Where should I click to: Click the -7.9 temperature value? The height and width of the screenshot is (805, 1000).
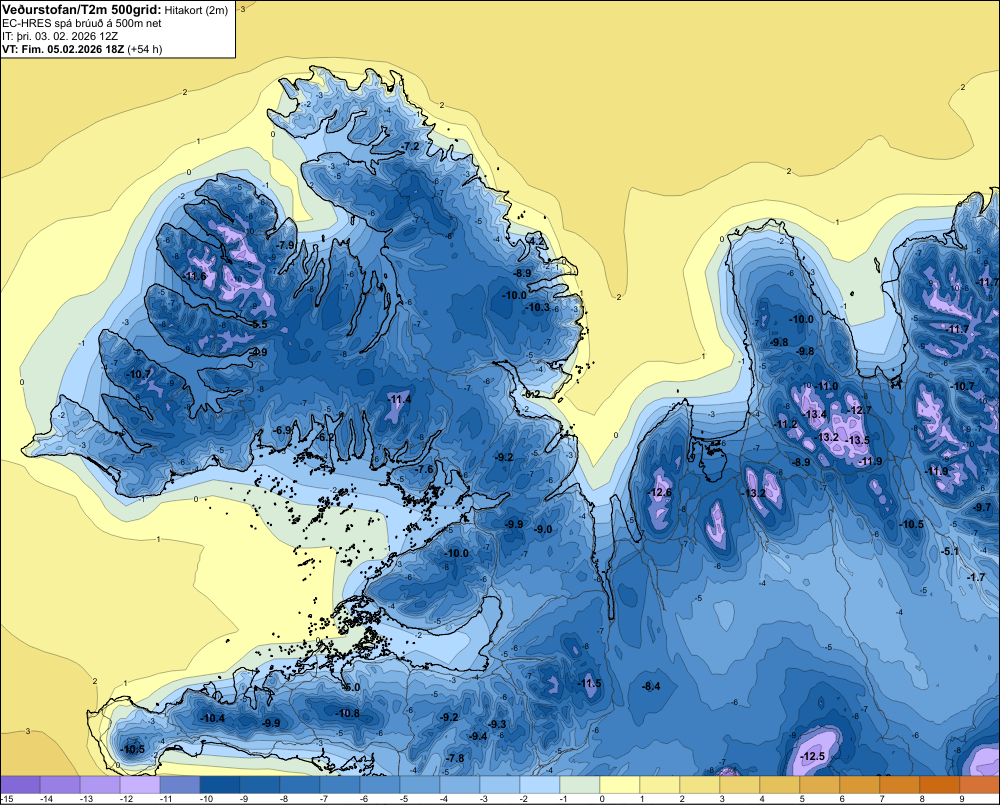285,245
